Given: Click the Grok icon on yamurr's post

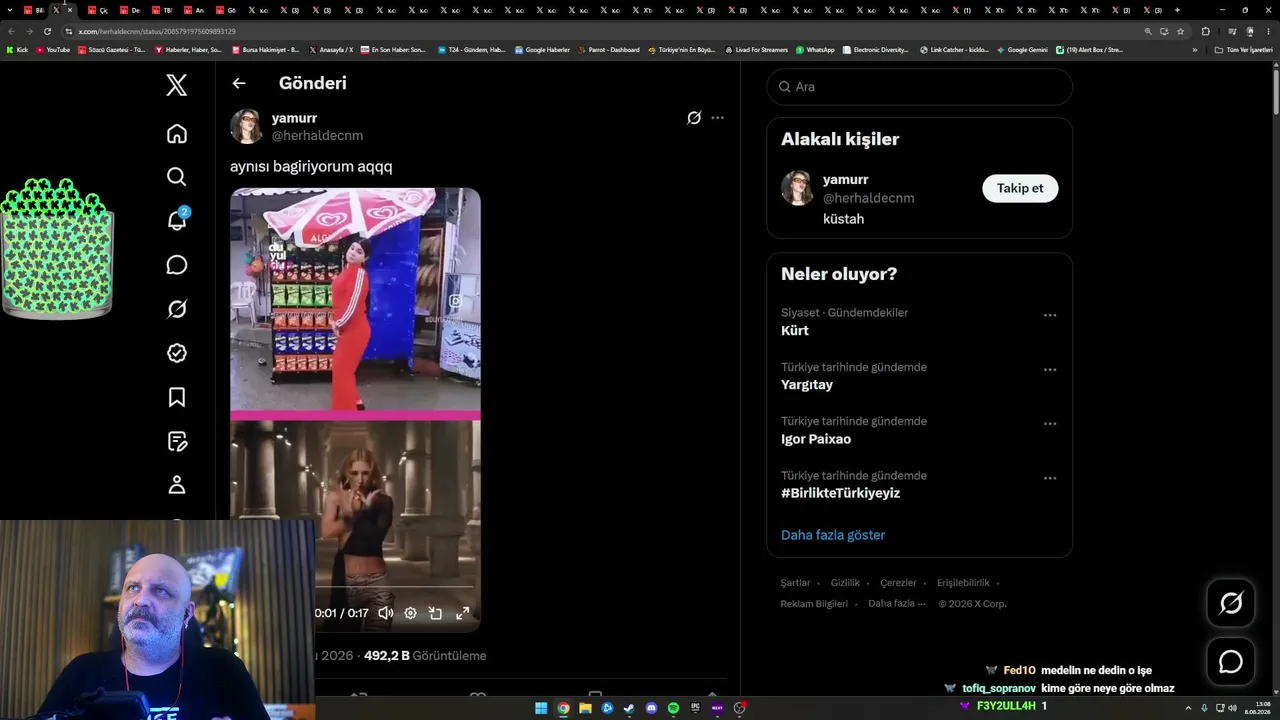Looking at the screenshot, I should tap(694, 118).
